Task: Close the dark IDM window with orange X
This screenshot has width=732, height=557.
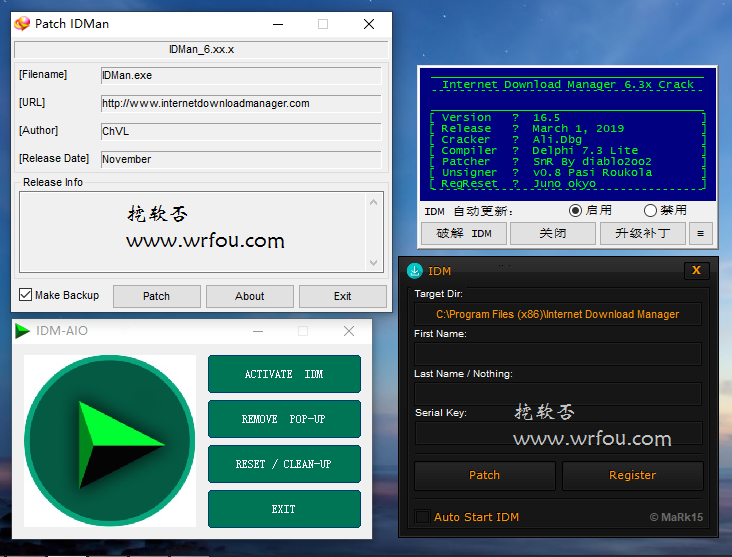Action: tap(697, 270)
